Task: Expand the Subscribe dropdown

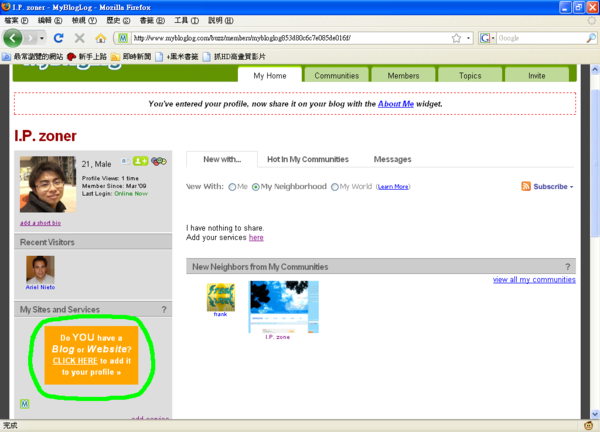Action: pyautogui.click(x=572, y=187)
